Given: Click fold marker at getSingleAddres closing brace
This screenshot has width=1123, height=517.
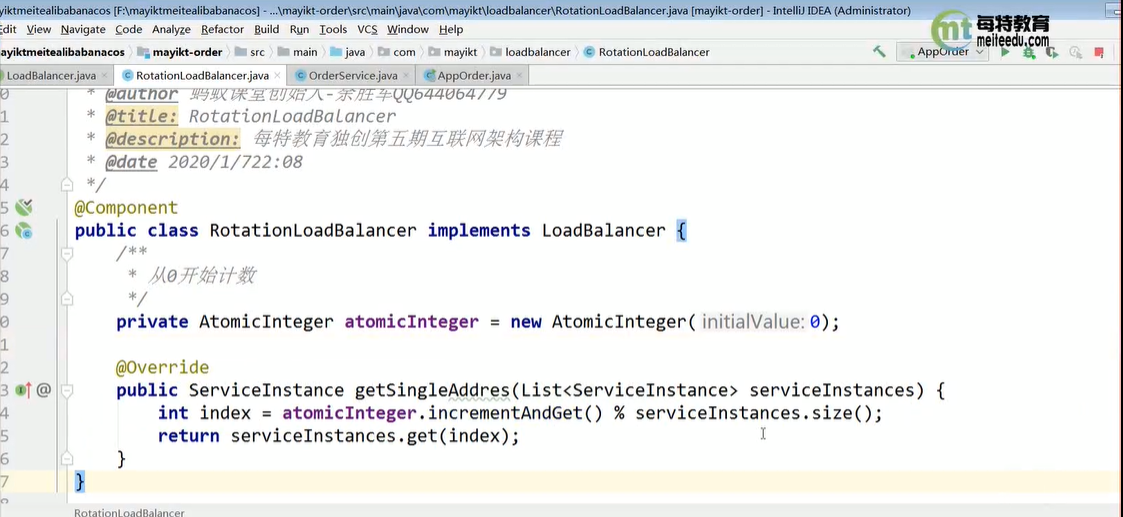Looking at the screenshot, I should 67,458.
